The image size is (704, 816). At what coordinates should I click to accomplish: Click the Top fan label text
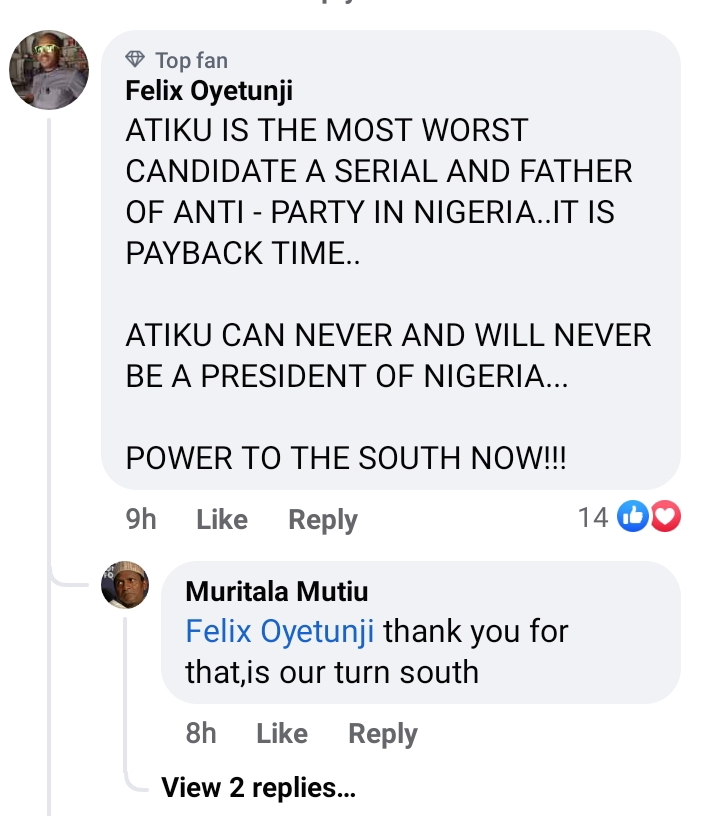pos(191,60)
